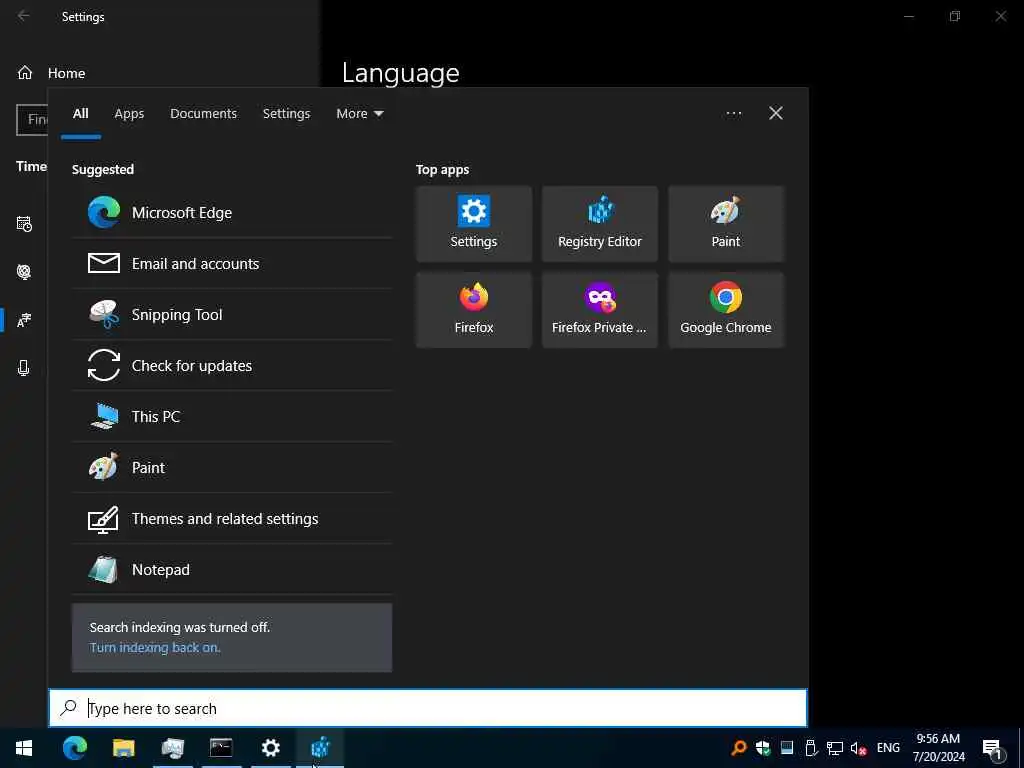1024x768 pixels.
Task: Open the notification center icon
Action: click(993, 748)
